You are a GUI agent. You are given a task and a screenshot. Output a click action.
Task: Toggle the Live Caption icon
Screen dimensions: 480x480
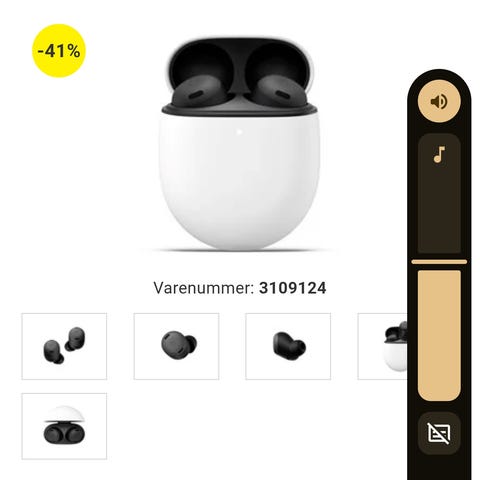(439, 433)
